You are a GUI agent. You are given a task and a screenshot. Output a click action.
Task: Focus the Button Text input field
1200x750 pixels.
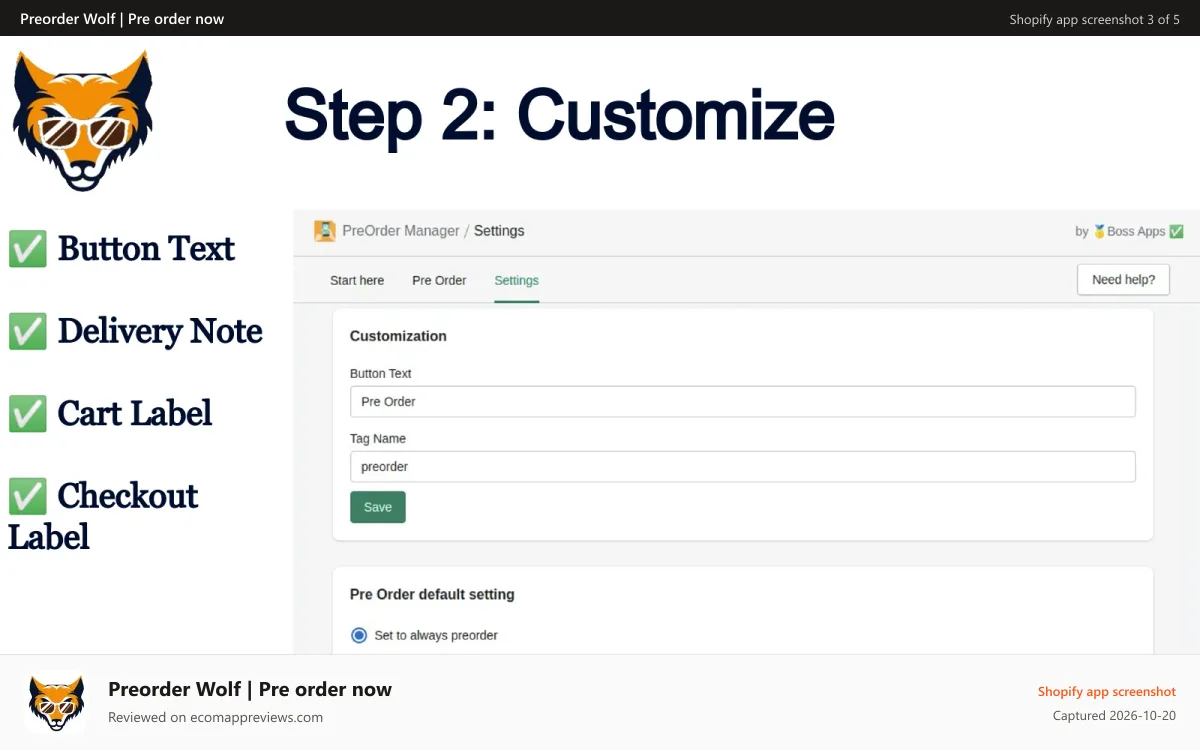743,402
